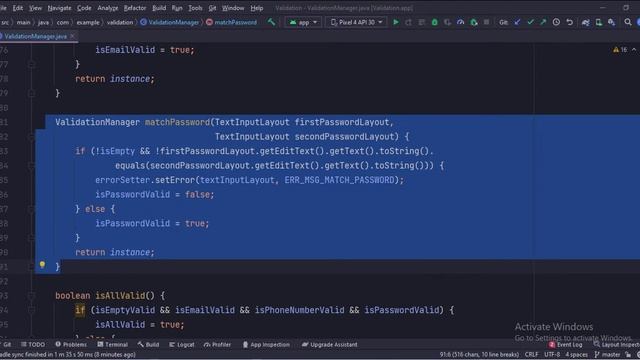Open the Build tool window
This screenshot has width=640, height=360.
tap(149, 344)
